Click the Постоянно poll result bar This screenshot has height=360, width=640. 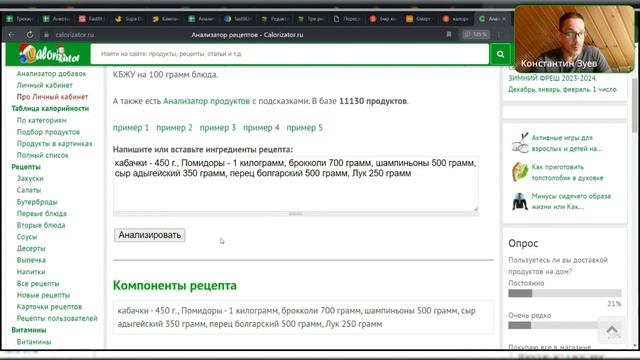click(565, 293)
